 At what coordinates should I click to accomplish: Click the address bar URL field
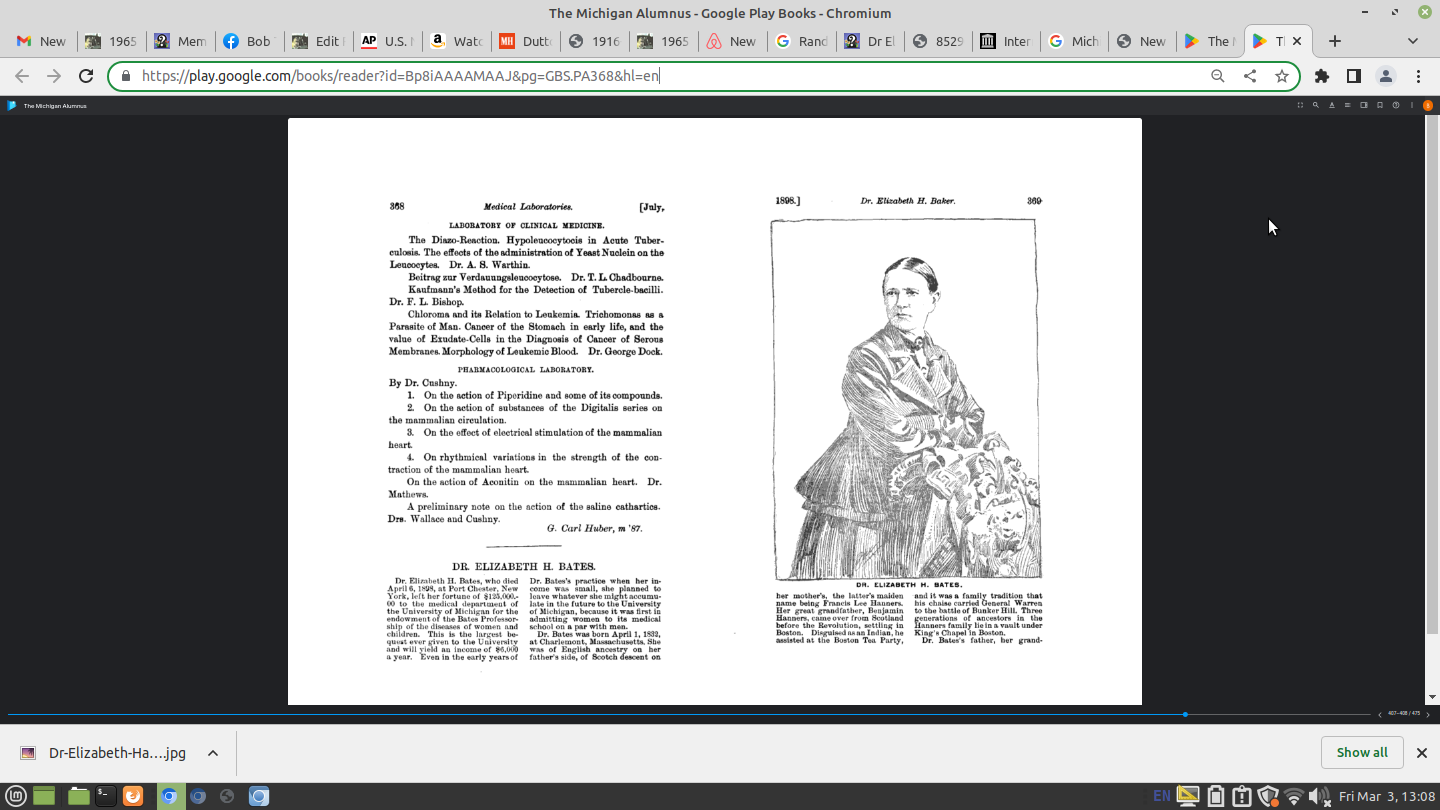click(670, 76)
